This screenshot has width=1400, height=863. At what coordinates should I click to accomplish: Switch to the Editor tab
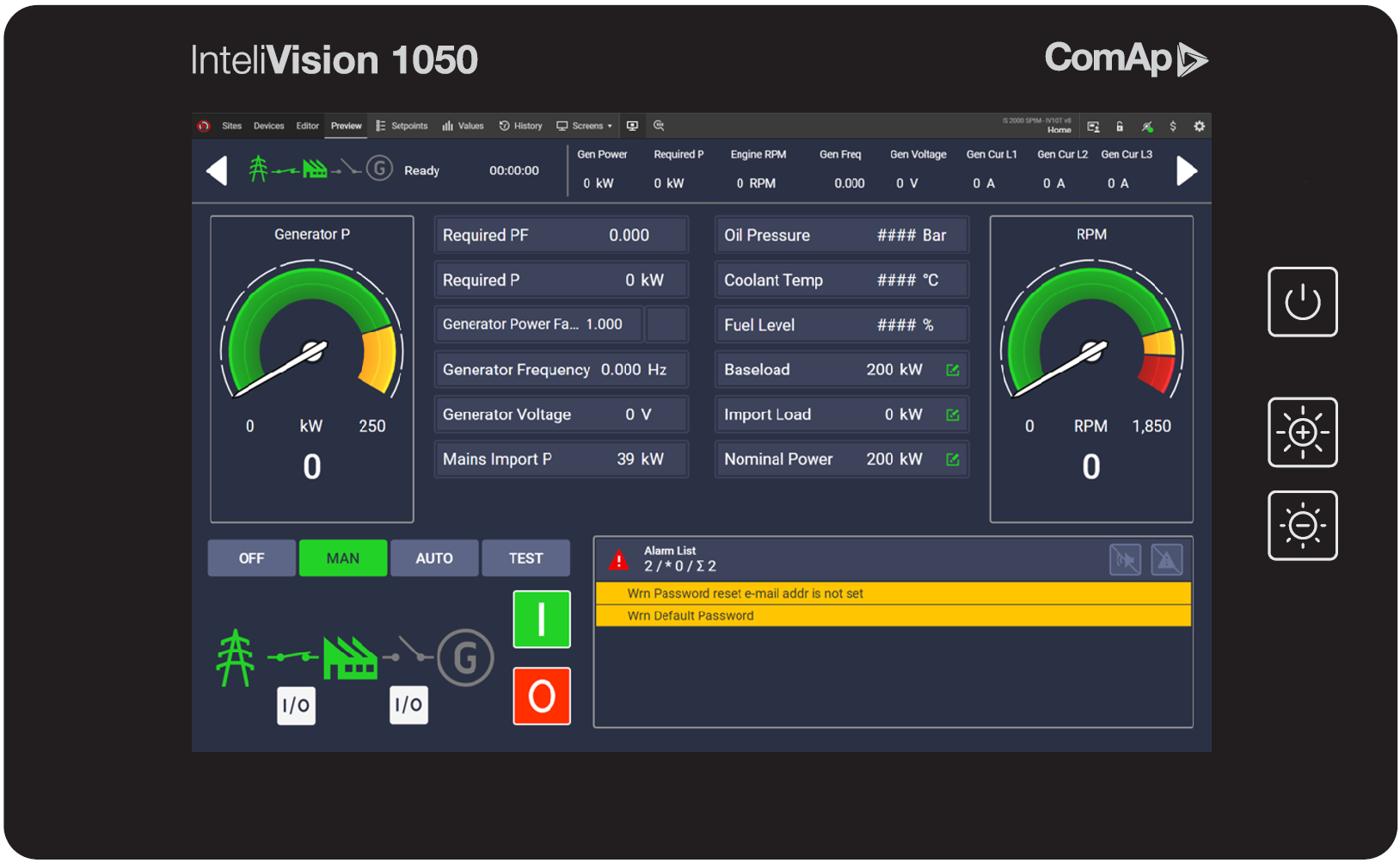[x=307, y=126]
